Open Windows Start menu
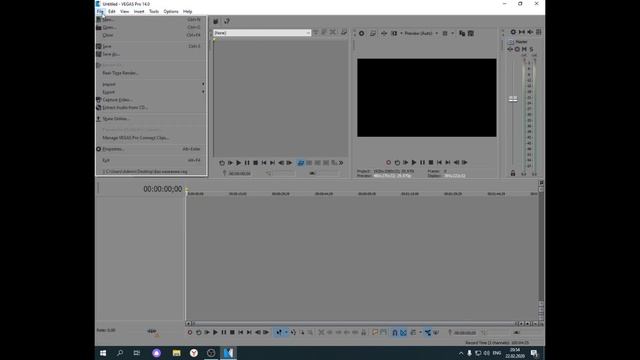The height and width of the screenshot is (360, 640). 103,353
